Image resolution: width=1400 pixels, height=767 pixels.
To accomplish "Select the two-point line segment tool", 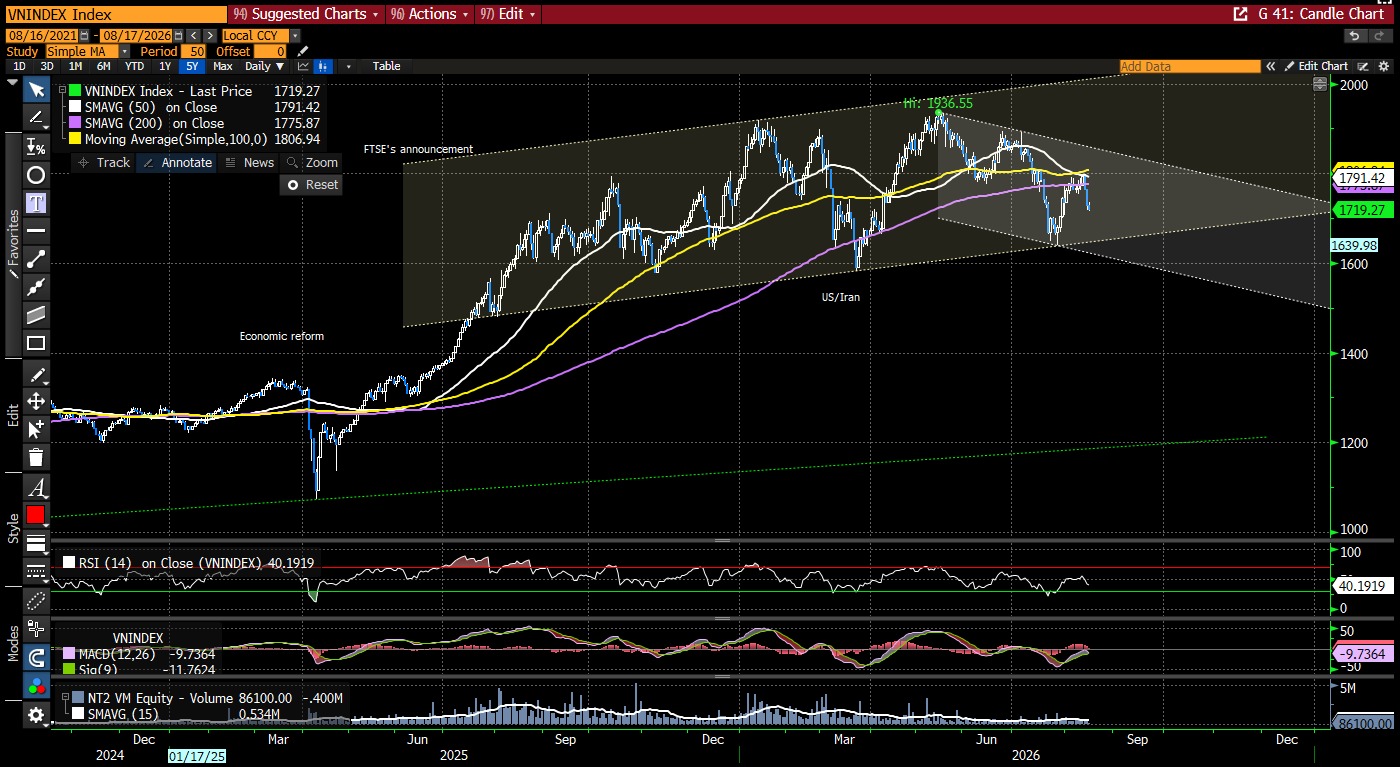I will (36, 259).
